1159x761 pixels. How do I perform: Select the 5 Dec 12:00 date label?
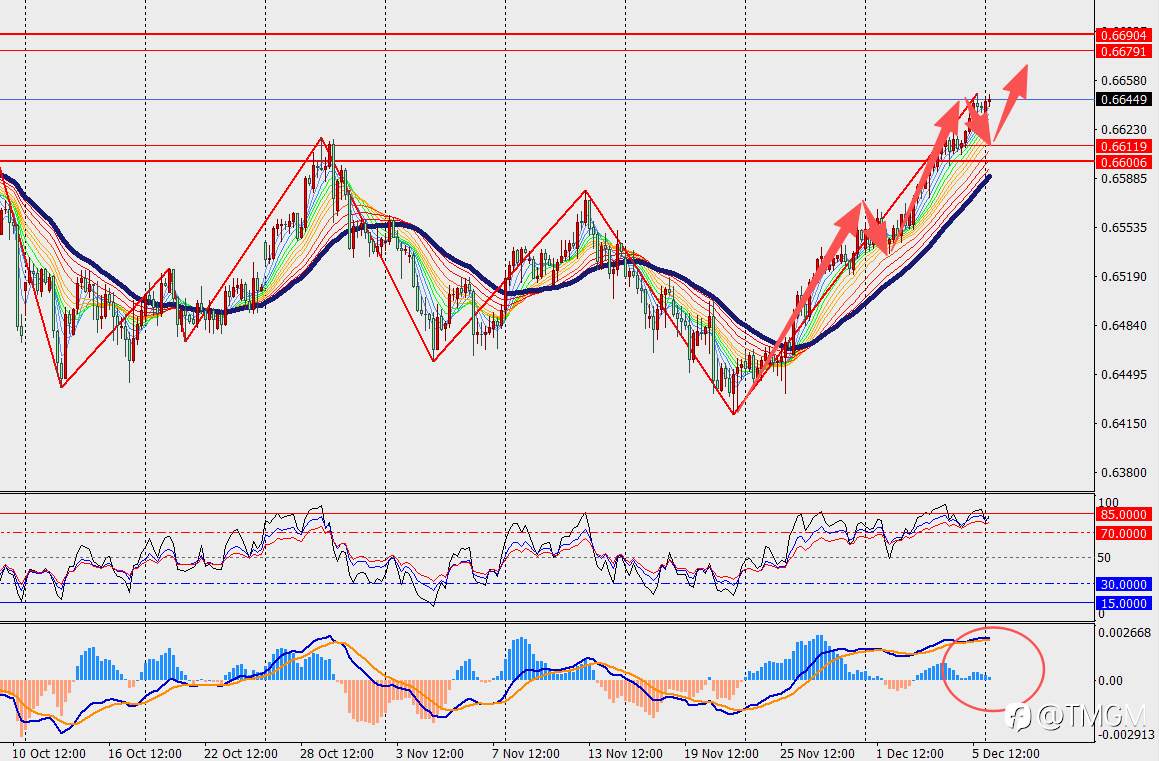(x=1006, y=754)
